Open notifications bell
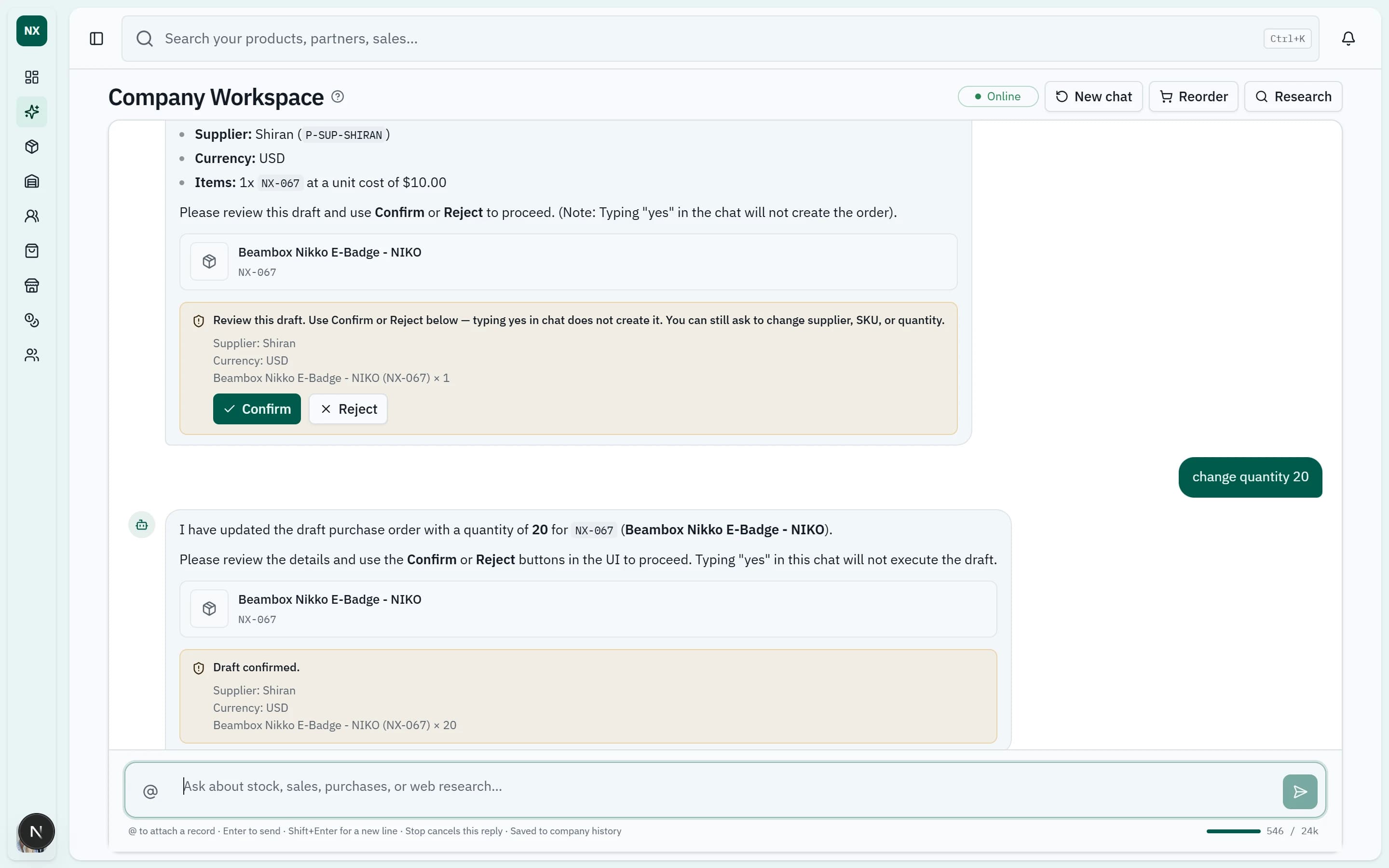The width and height of the screenshot is (1389, 868). [1348, 39]
